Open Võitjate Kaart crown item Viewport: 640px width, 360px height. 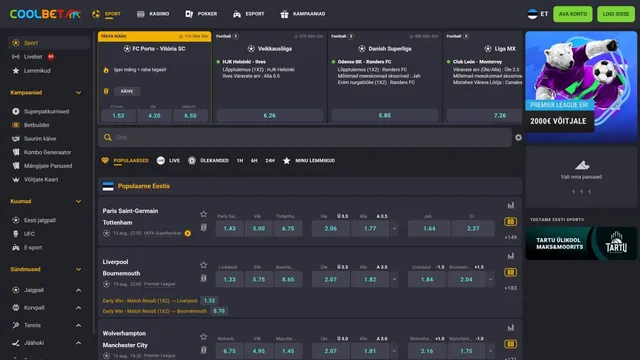(x=41, y=180)
